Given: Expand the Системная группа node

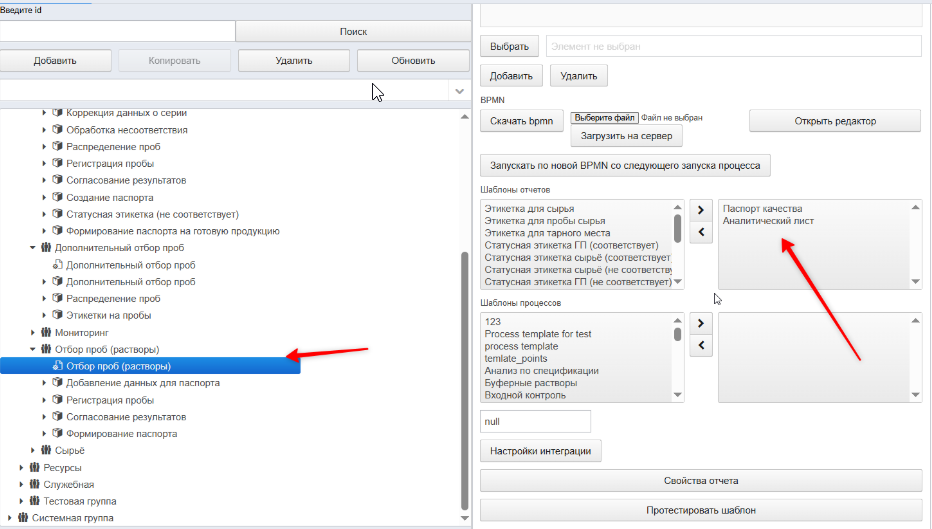Looking at the screenshot, I should click(x=10, y=518).
